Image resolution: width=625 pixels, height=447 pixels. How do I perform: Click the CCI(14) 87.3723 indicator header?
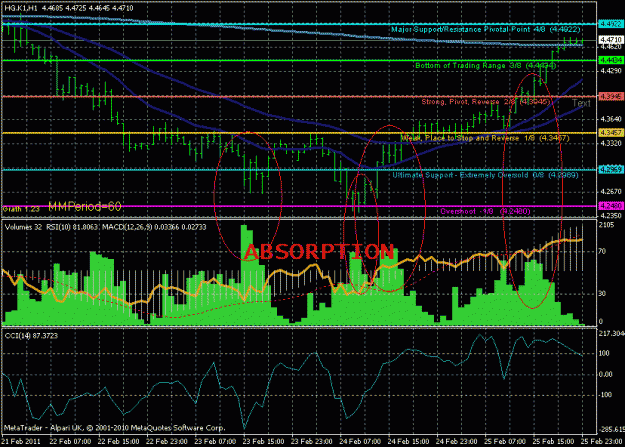pyautogui.click(x=31, y=336)
